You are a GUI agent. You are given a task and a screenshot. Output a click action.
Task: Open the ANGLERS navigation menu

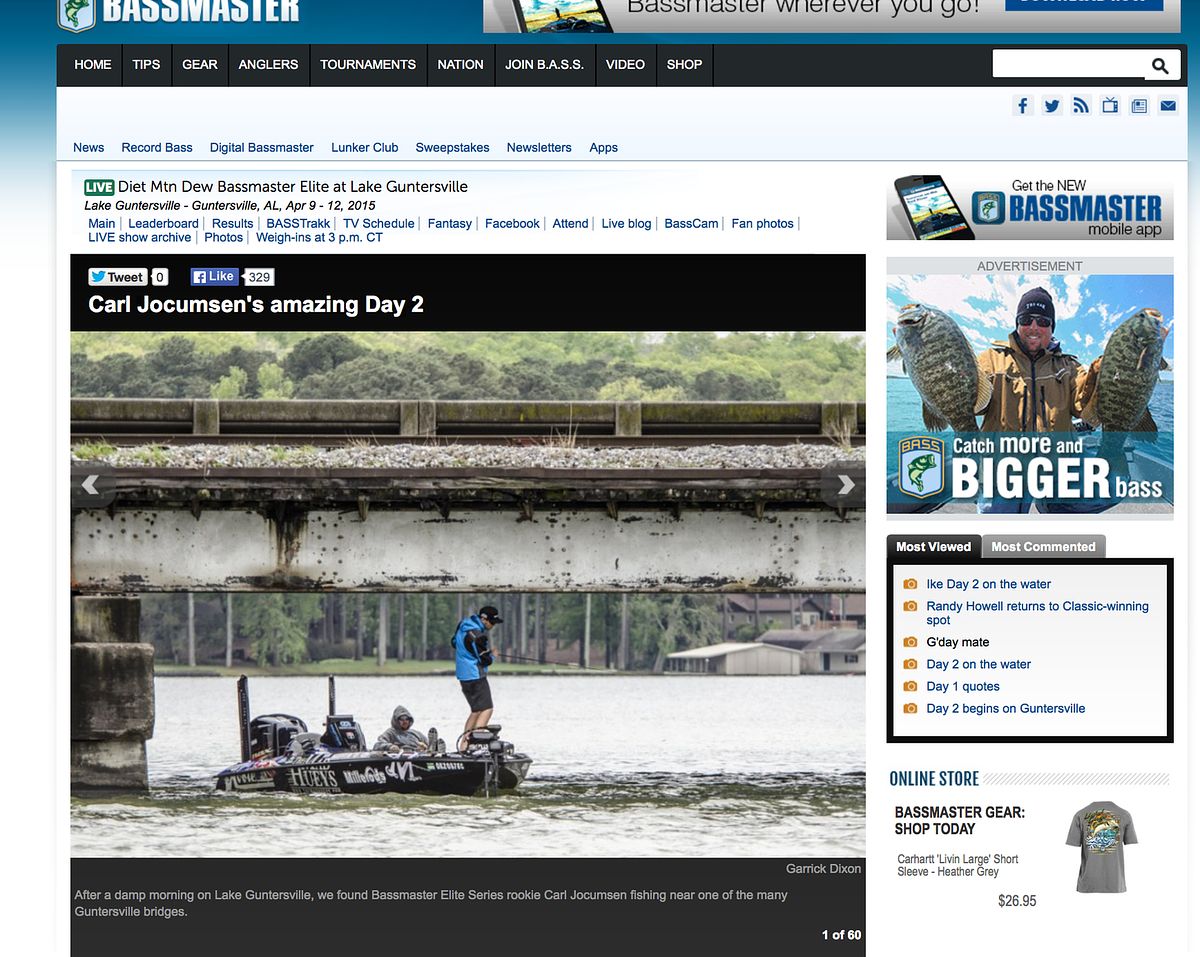pyautogui.click(x=268, y=65)
